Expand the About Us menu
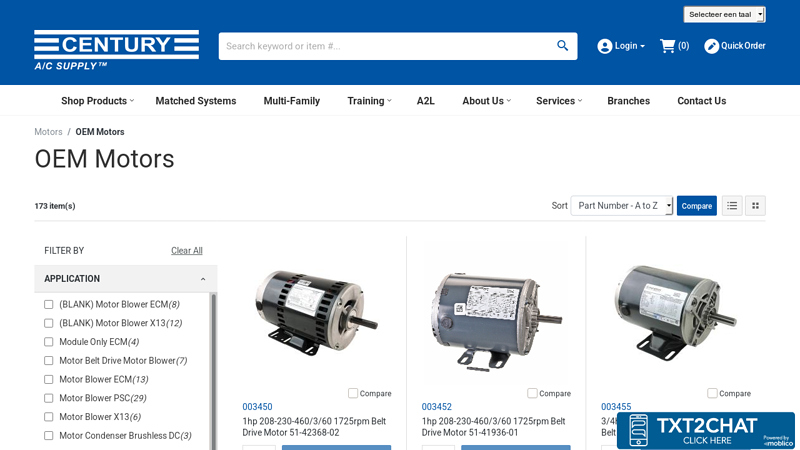Viewport: 800px width, 450px height. click(486, 101)
